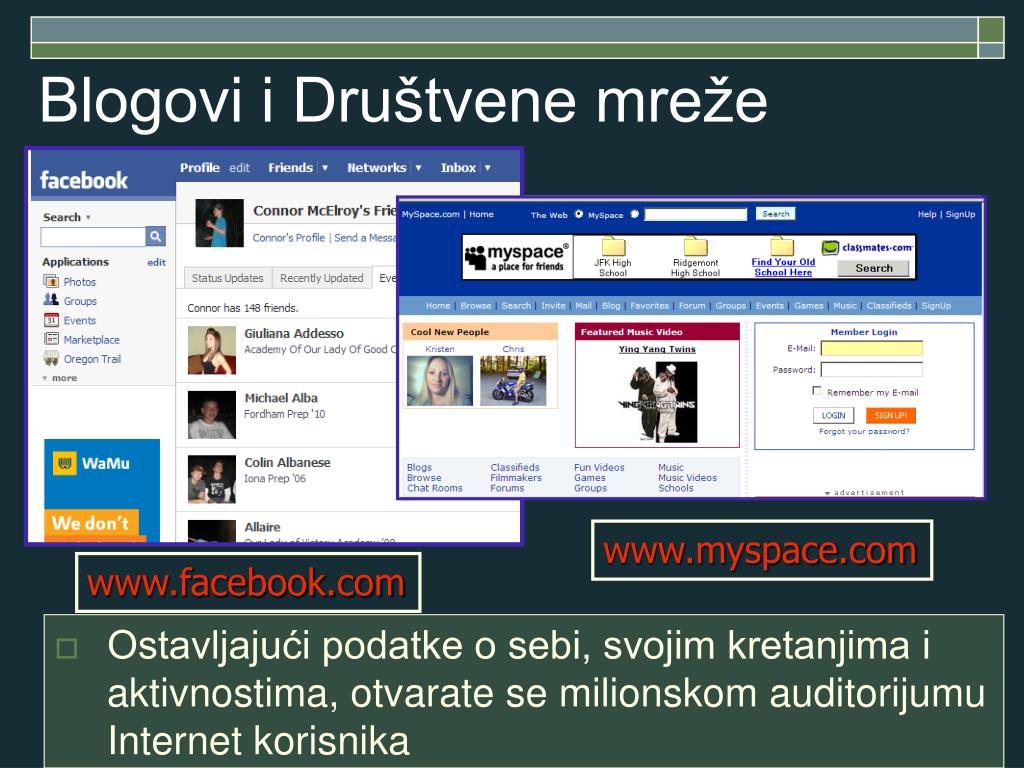
Task: Switch to Recently Updated tab
Action: click(x=321, y=278)
